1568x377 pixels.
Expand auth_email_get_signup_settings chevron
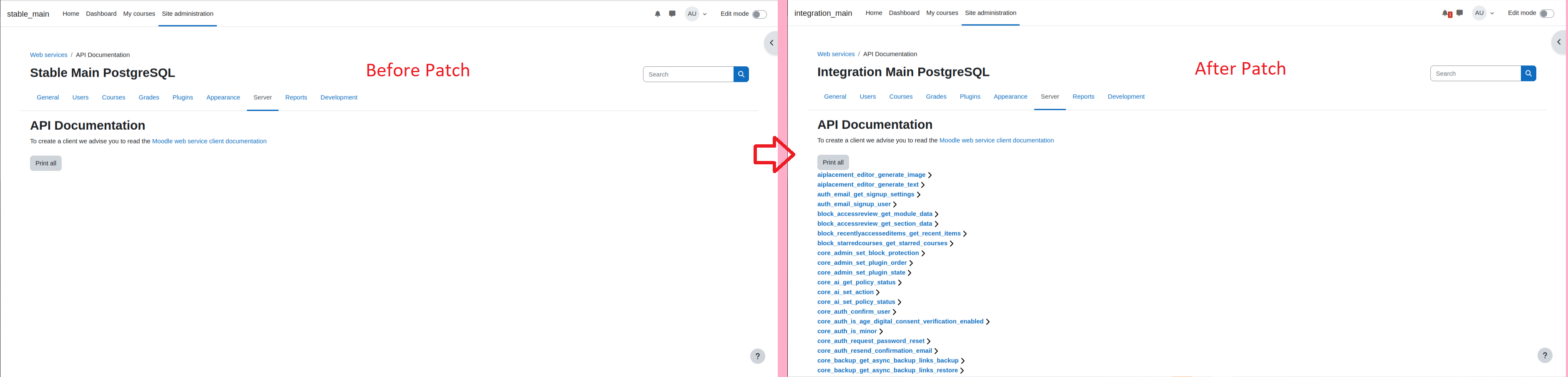919,195
